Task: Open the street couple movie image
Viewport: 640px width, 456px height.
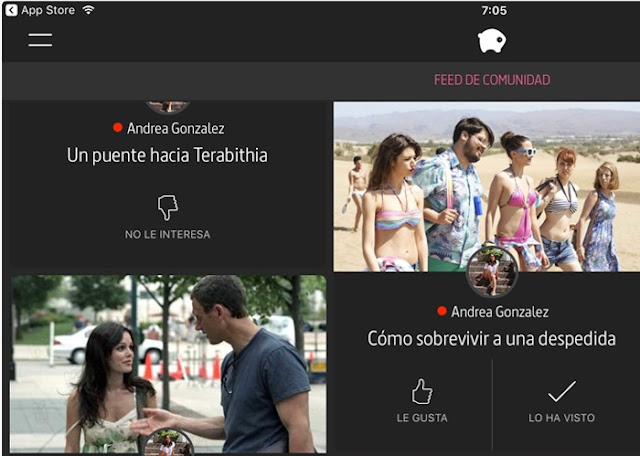Action: point(168,364)
